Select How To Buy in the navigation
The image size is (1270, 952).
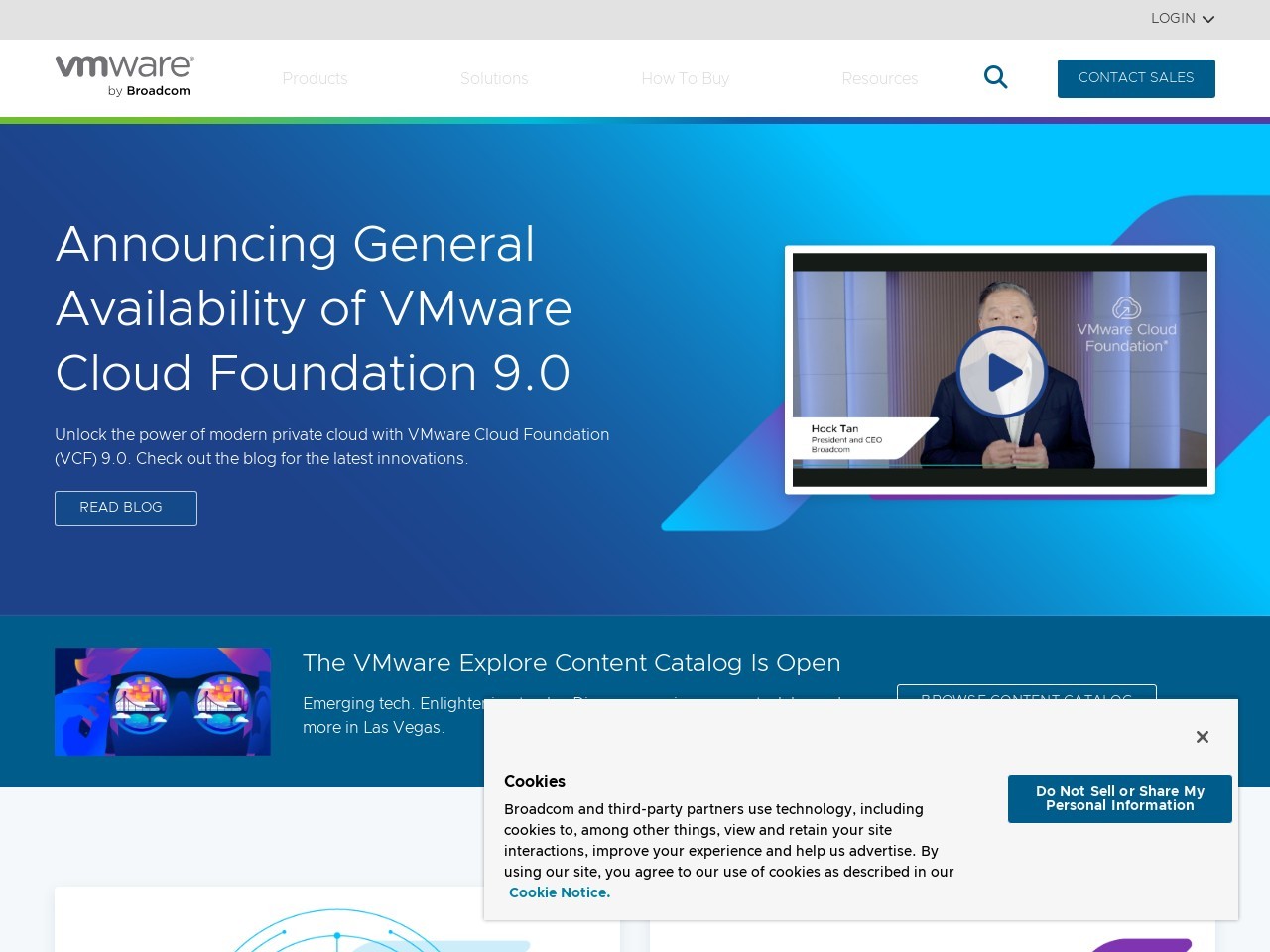685,78
